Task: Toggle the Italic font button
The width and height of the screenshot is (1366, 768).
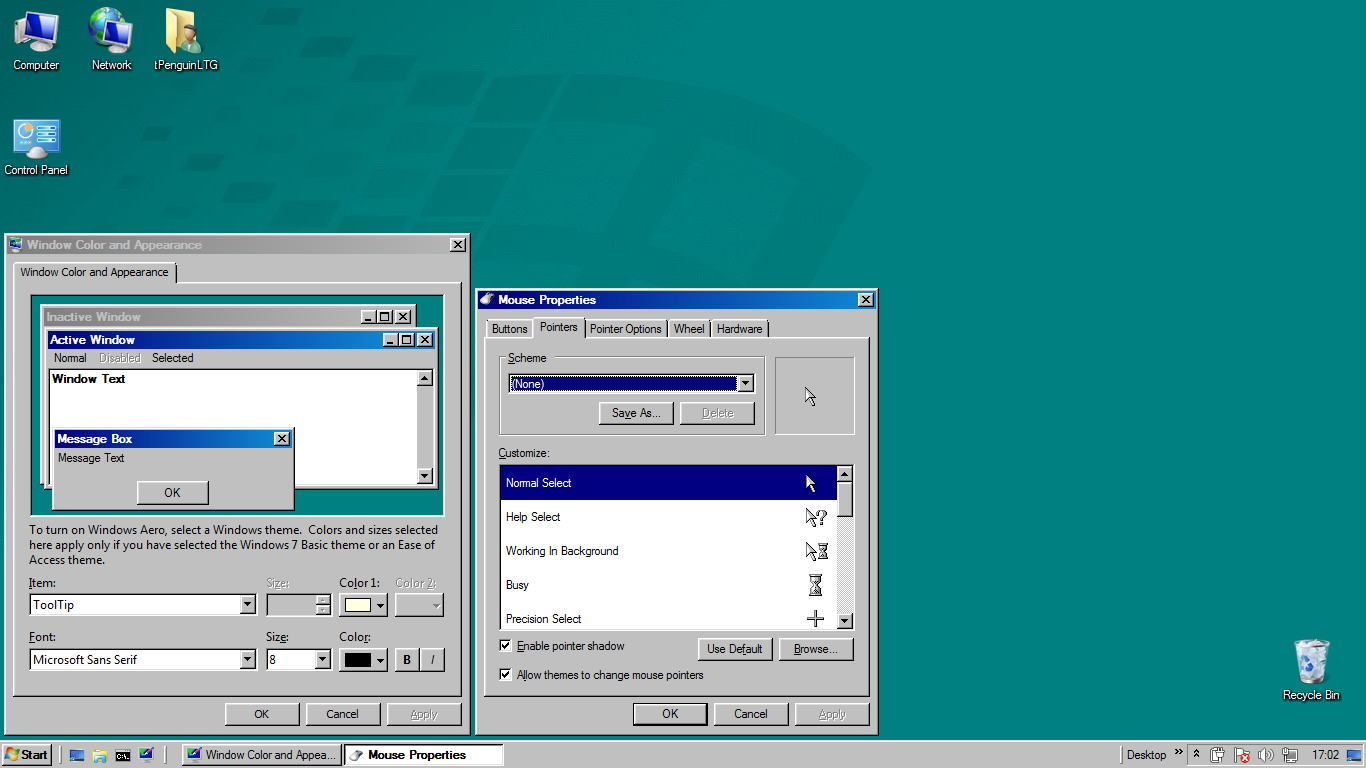Action: tap(432, 660)
